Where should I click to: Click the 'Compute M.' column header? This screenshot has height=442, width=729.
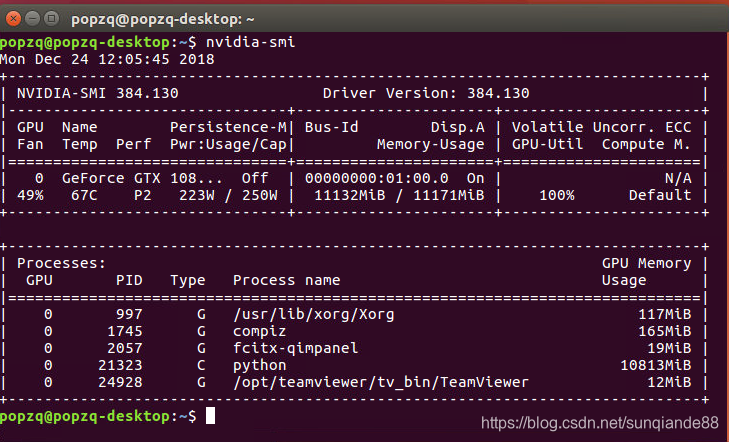point(647,145)
